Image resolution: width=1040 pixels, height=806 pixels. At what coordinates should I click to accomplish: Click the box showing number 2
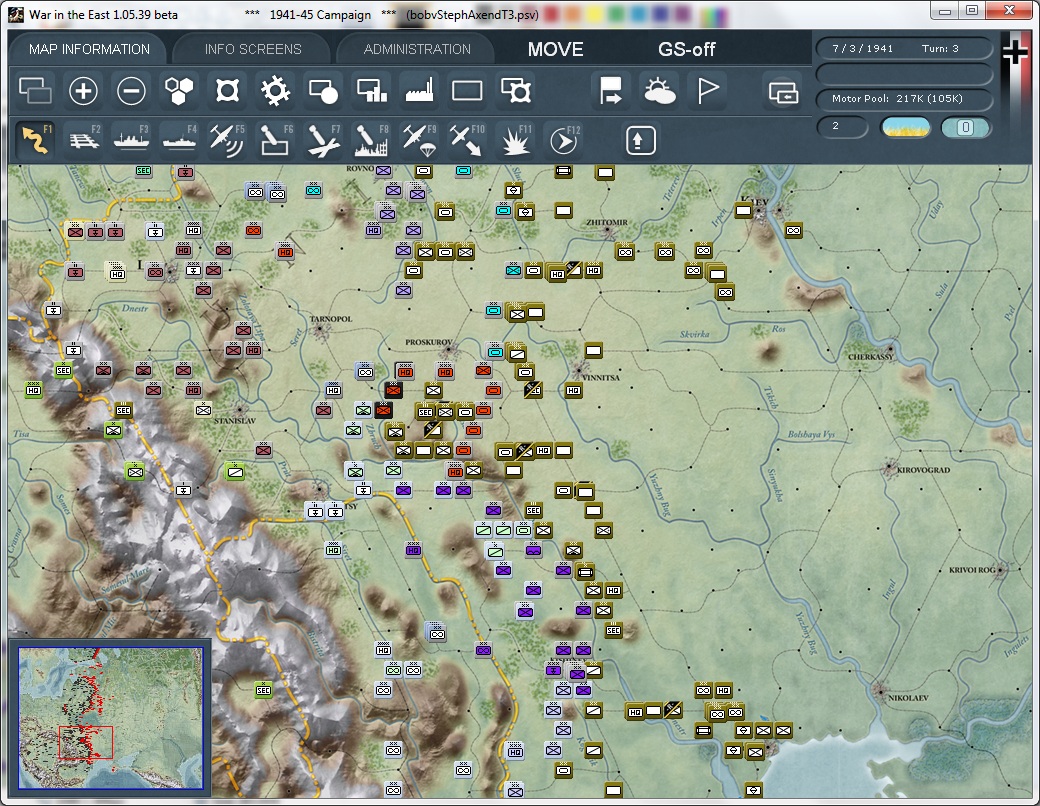842,126
